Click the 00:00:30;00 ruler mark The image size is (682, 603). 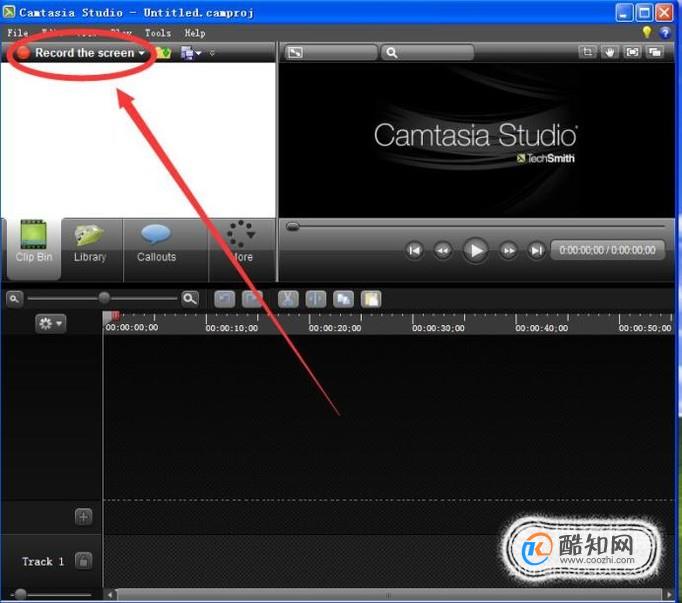click(x=438, y=328)
